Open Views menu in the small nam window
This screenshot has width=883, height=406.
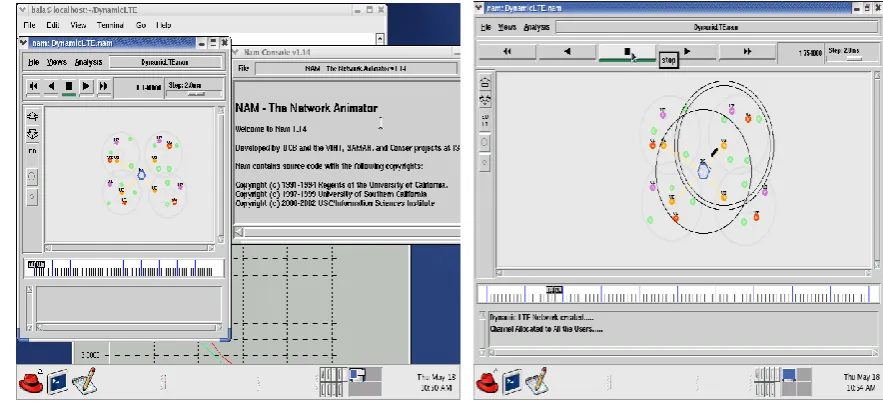56,63
